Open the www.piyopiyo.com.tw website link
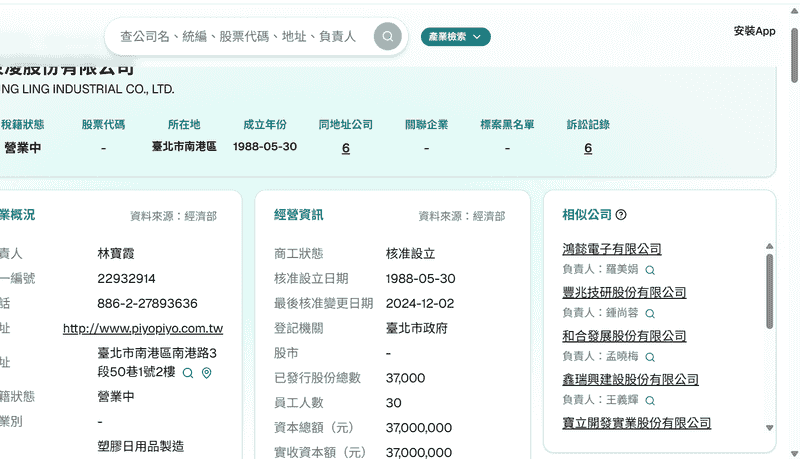 142,328
